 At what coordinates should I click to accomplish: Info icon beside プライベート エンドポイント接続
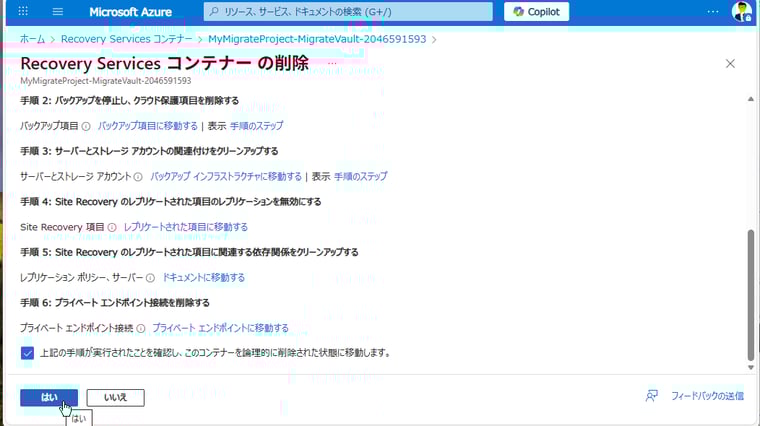(x=141, y=329)
